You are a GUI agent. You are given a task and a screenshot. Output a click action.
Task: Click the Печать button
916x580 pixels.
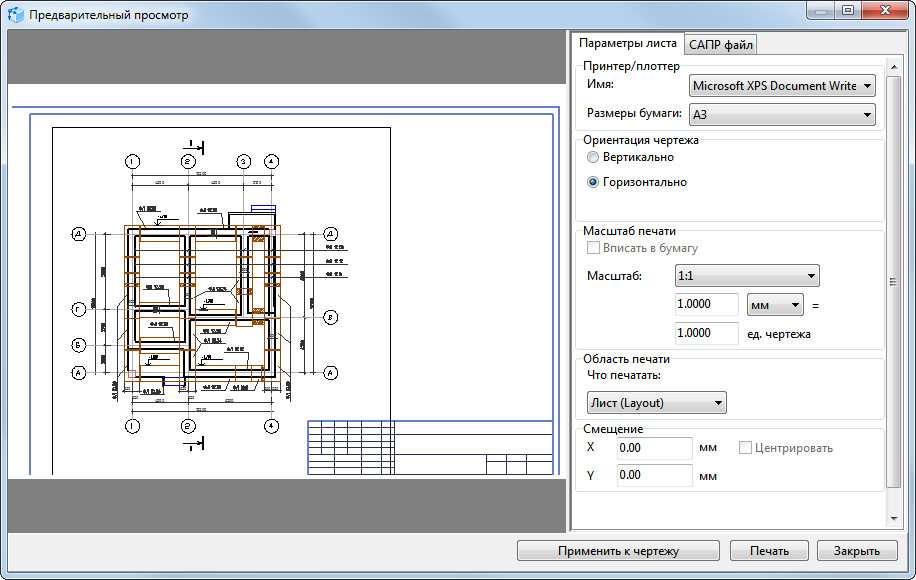pos(768,551)
